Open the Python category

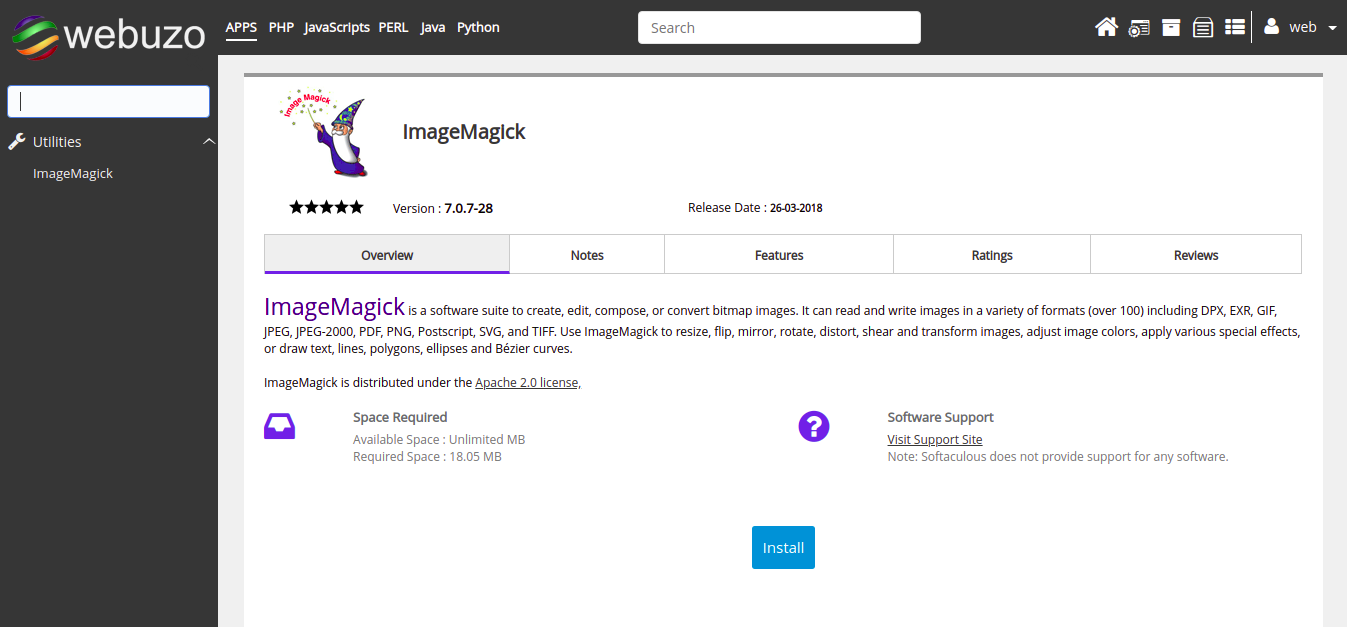click(x=478, y=27)
